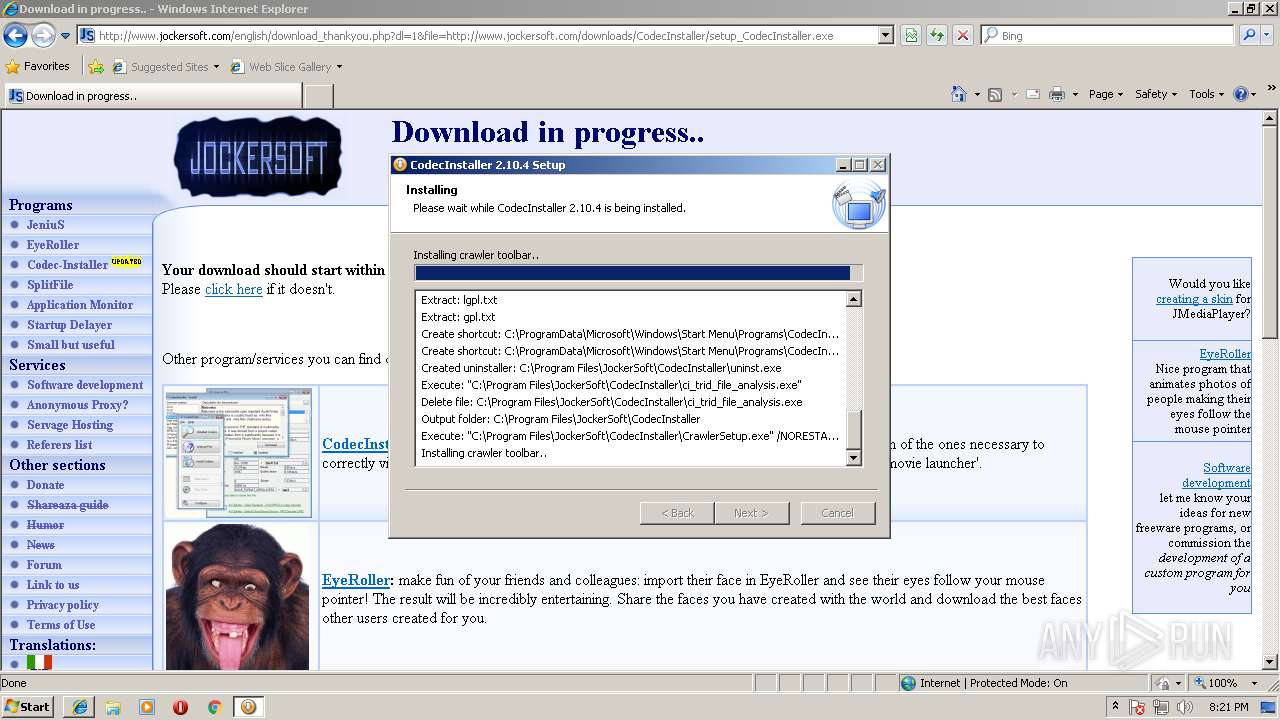Expand the Print options dropdown arrow

click(1075, 94)
